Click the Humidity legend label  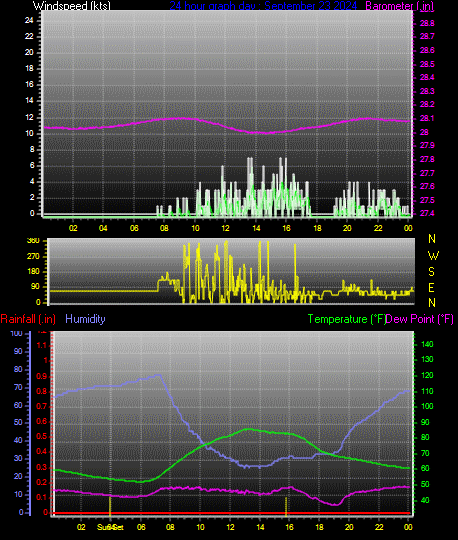(85, 319)
